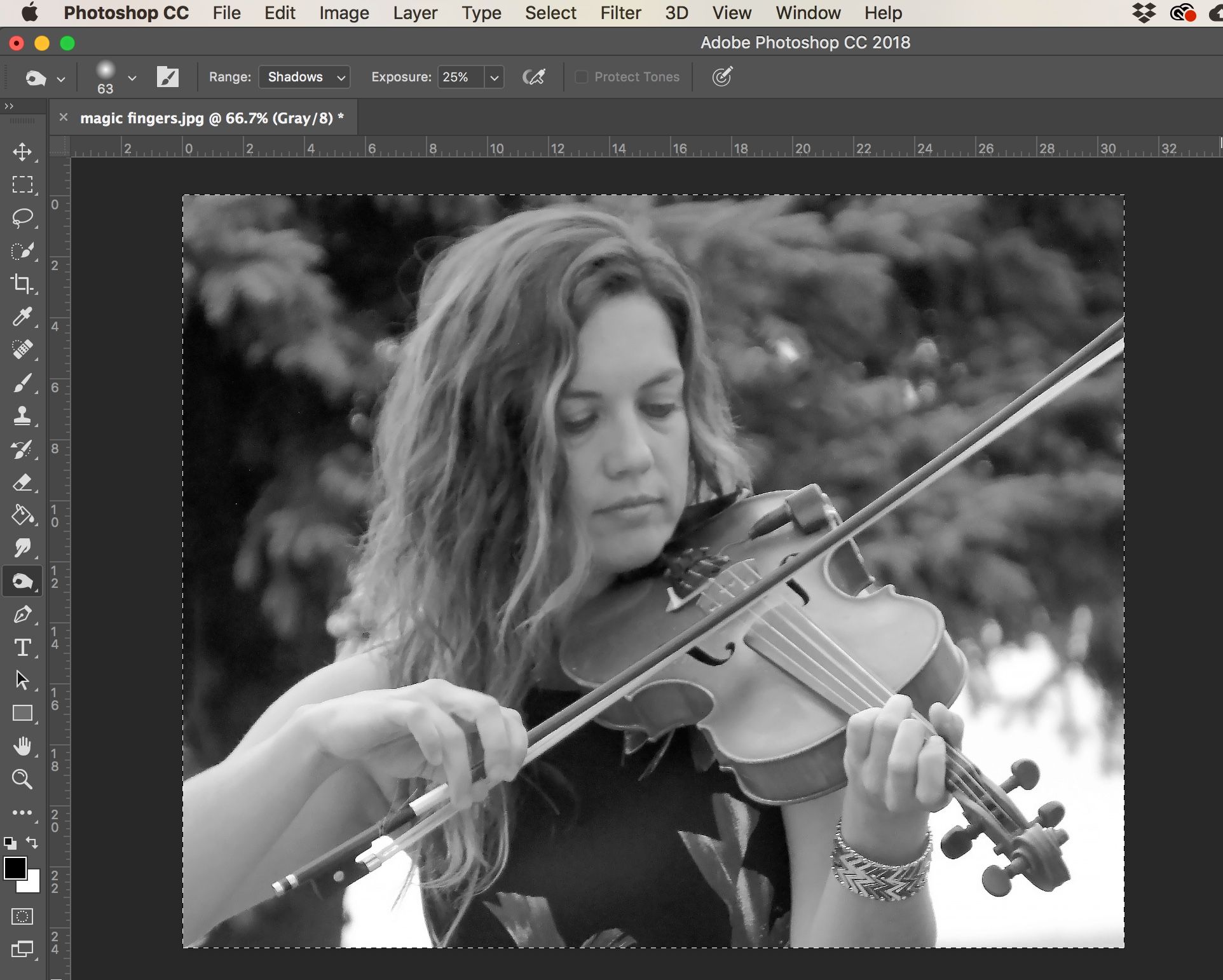The width and height of the screenshot is (1223, 980).
Task: Open the Range Shadows dropdown
Action: [304, 77]
